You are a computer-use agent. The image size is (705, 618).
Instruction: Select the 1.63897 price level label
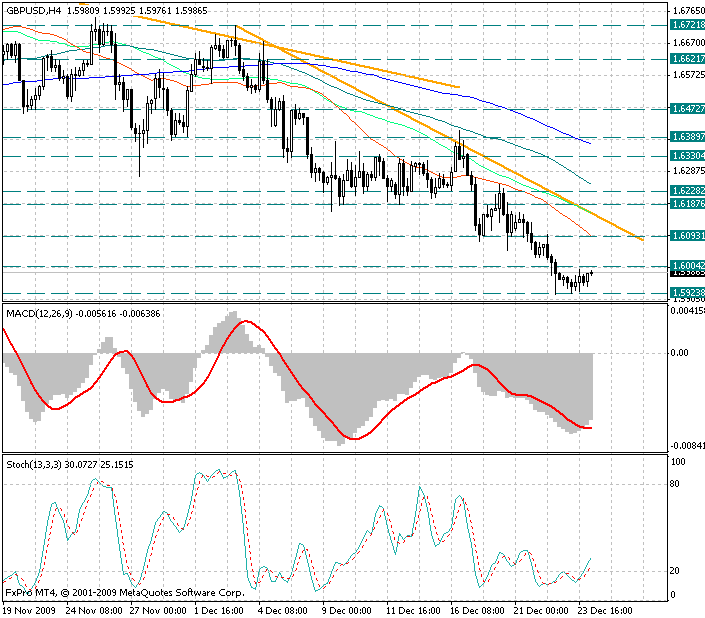pos(687,137)
